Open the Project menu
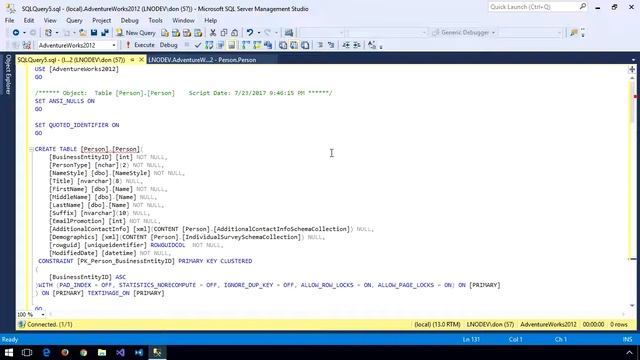The image size is (640, 360). pos(101,20)
